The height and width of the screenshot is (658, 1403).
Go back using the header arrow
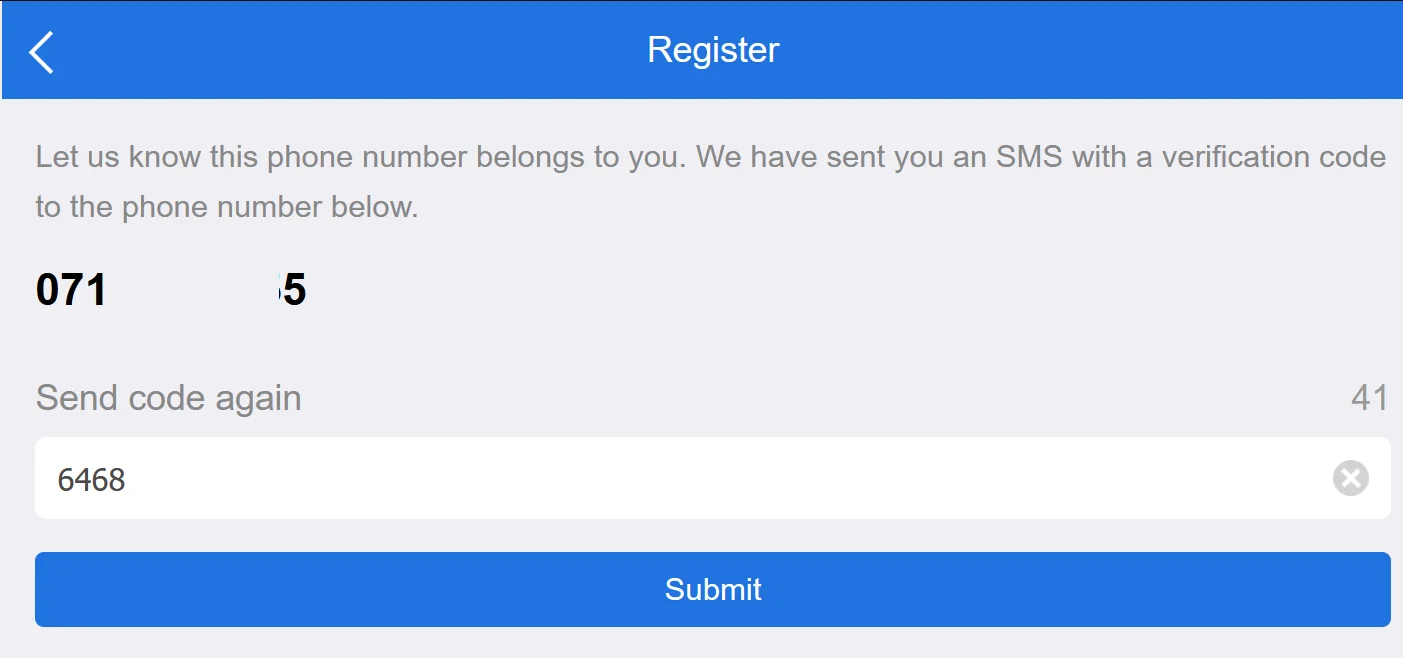[x=41, y=52]
